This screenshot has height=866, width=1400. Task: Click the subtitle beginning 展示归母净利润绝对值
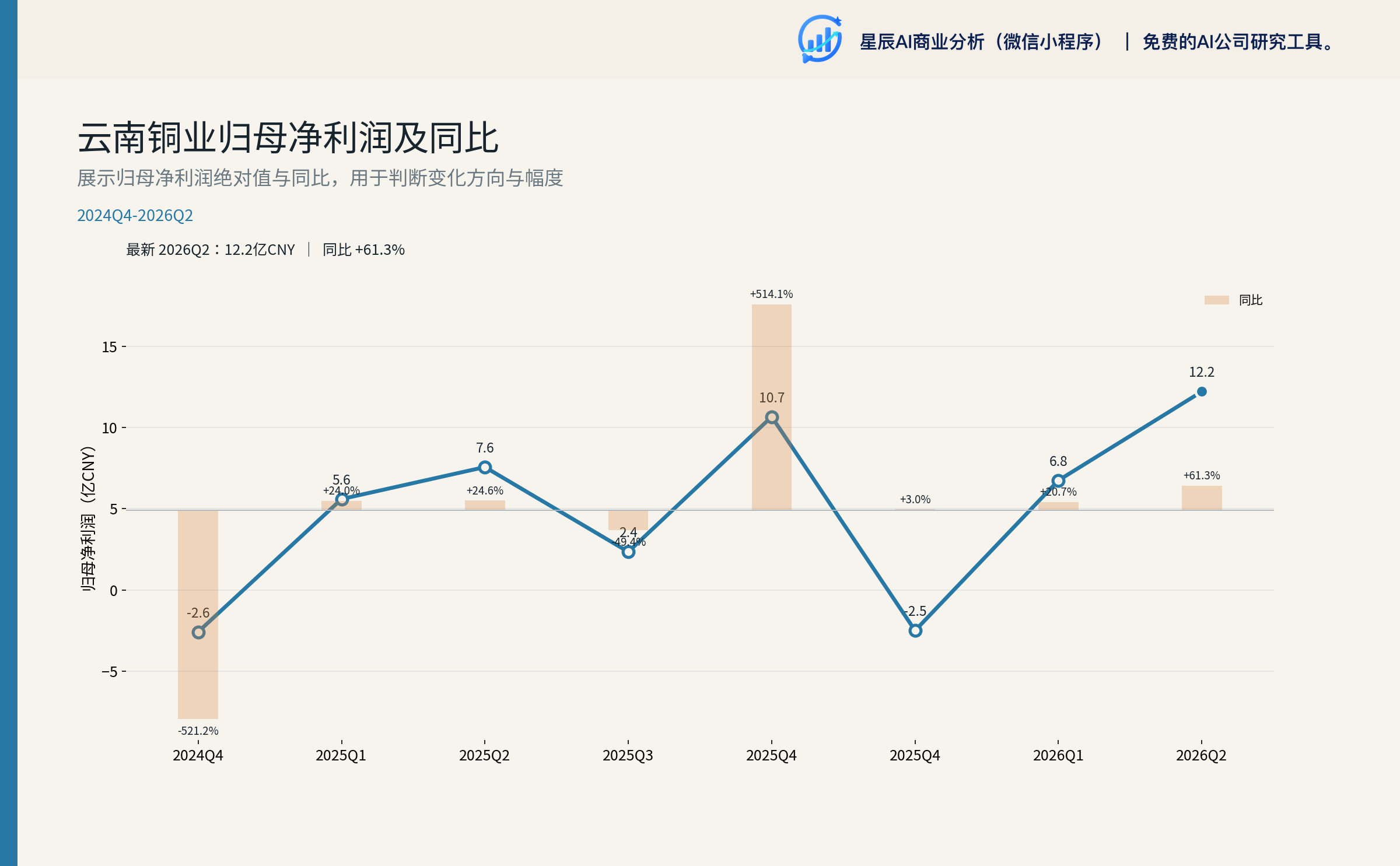pos(320,178)
